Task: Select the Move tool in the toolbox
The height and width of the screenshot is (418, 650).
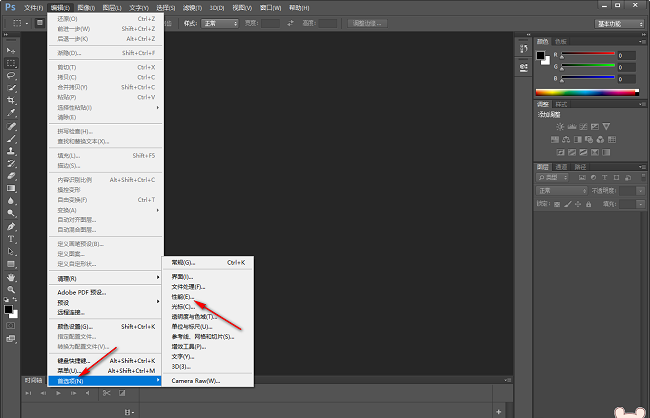Action: [11, 49]
